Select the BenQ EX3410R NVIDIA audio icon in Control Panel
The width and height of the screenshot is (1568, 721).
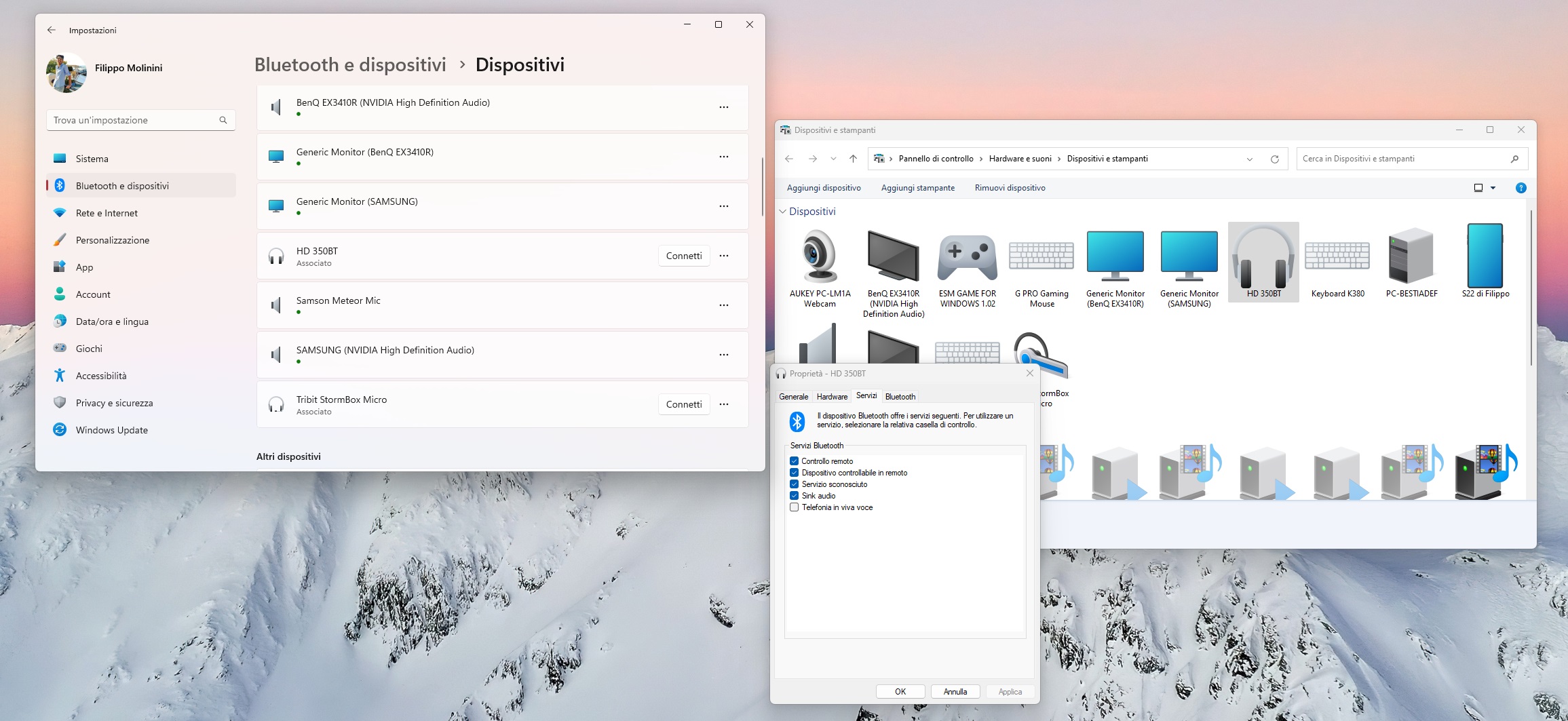click(x=894, y=273)
